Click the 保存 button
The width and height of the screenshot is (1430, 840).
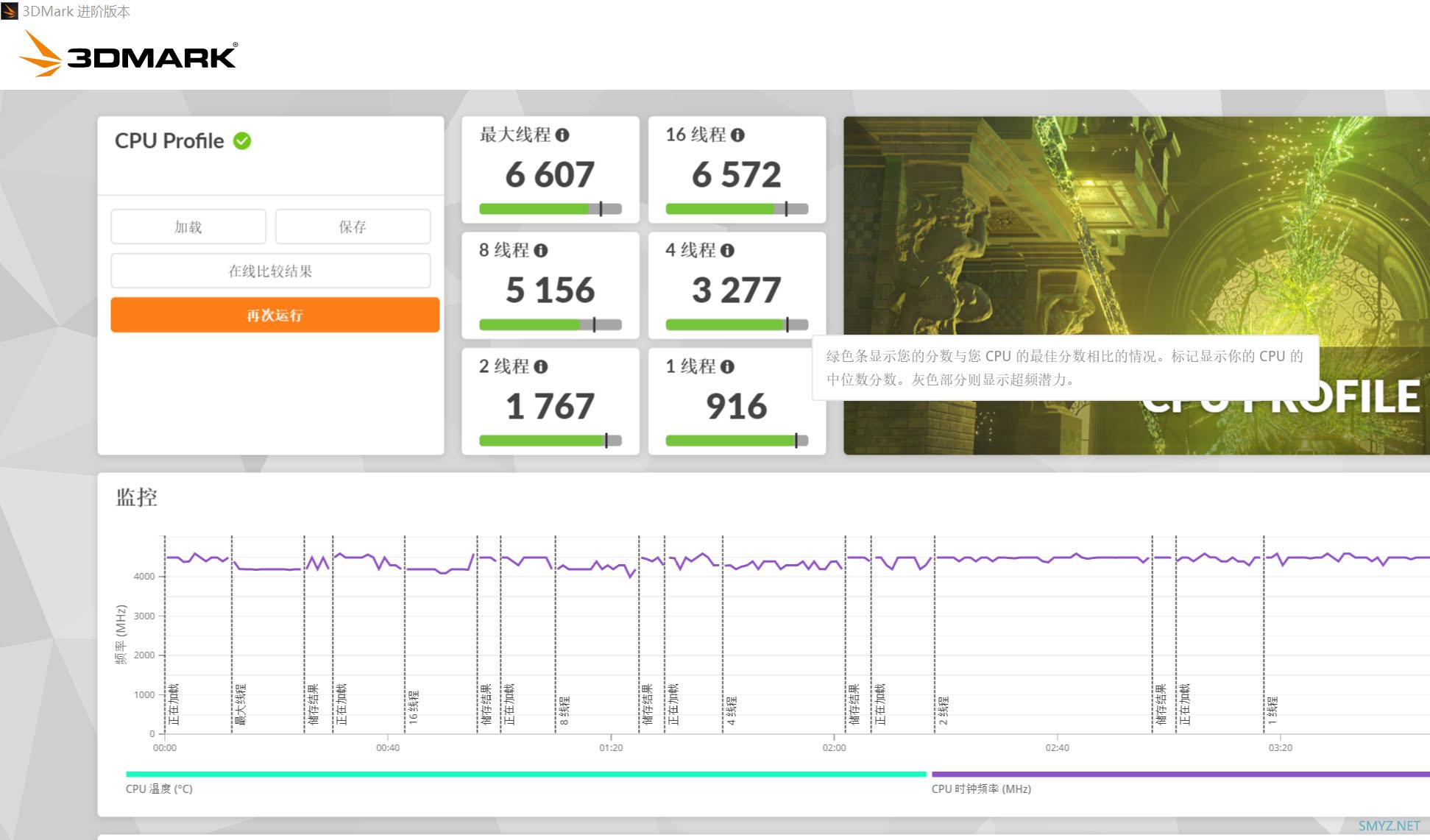click(353, 227)
